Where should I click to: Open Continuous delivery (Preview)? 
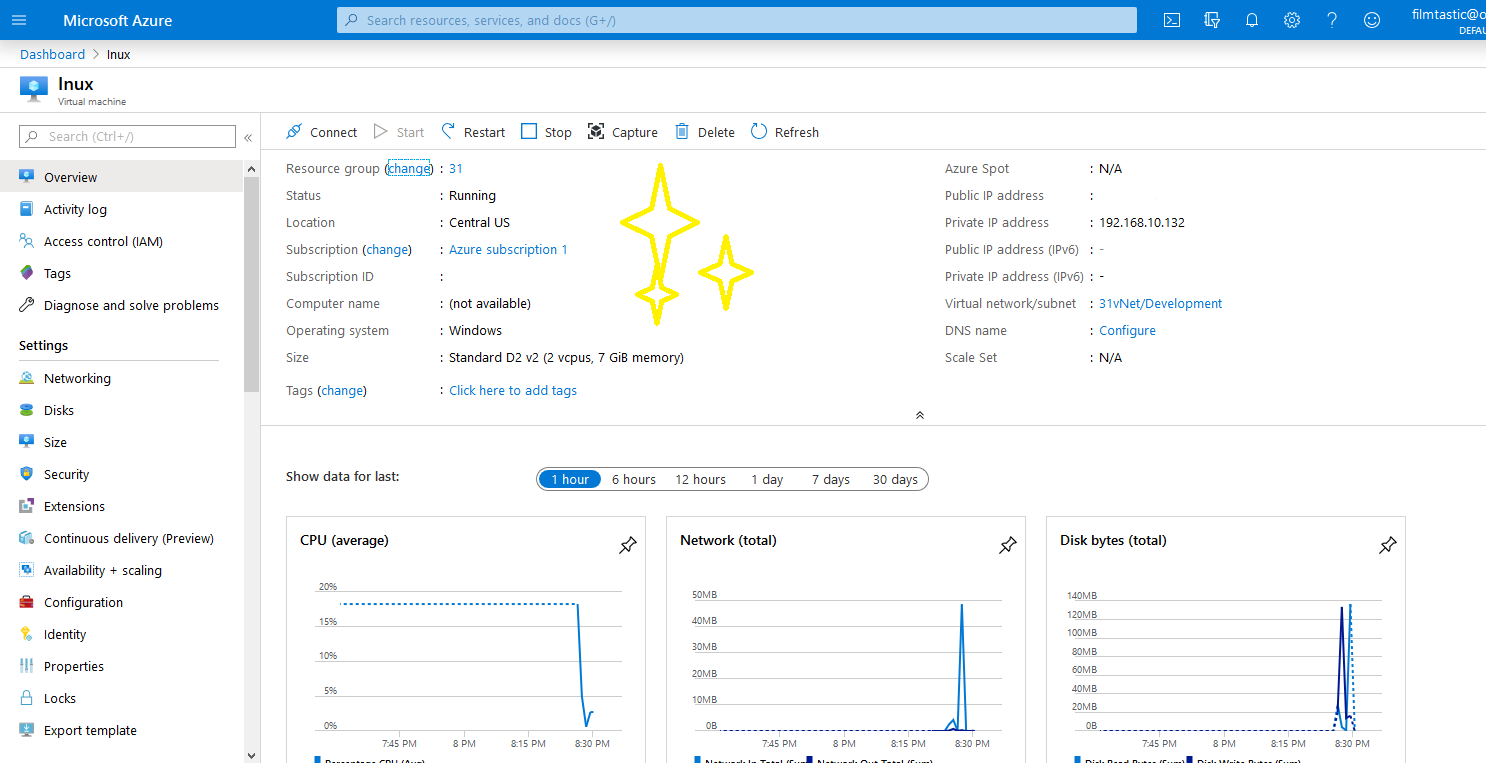coord(129,538)
